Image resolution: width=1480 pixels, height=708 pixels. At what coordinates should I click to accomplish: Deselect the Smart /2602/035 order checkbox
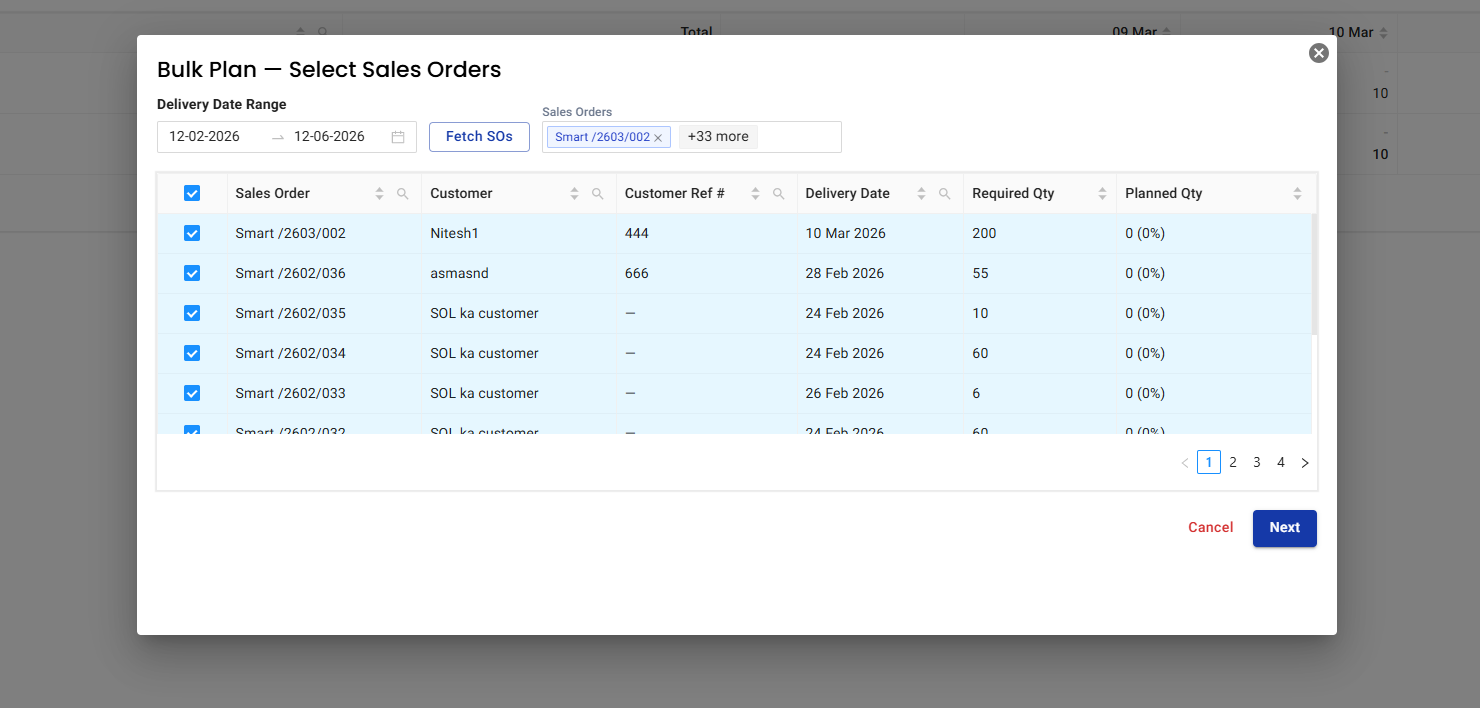pyautogui.click(x=192, y=313)
